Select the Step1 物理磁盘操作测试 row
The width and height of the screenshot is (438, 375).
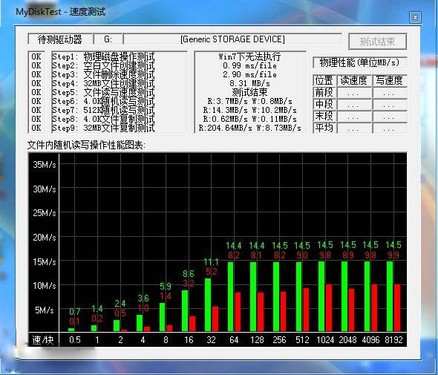point(103,56)
